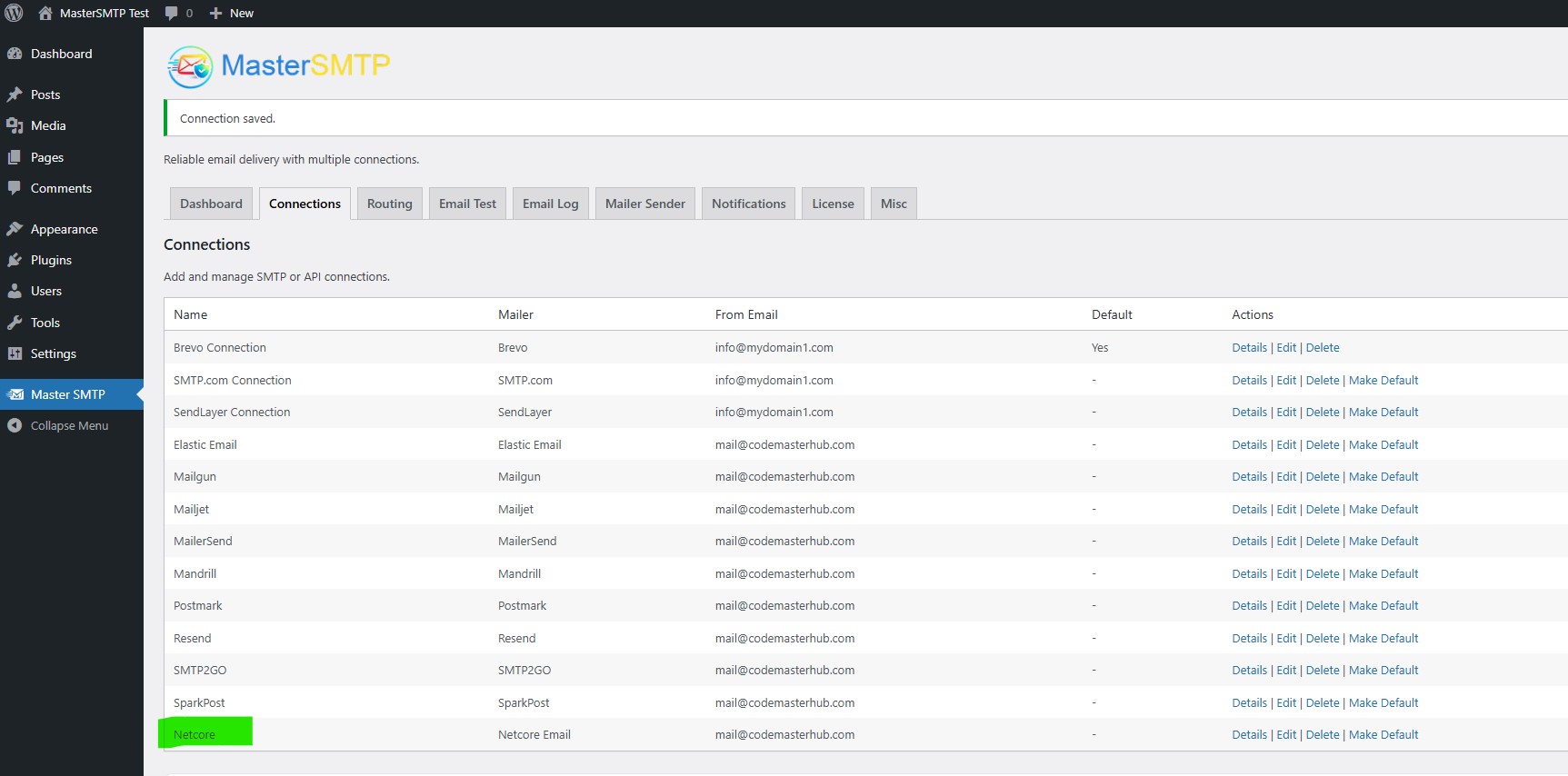Image resolution: width=1568 pixels, height=776 pixels.
Task: Click the plus New icon in admin bar
Action: point(216,13)
